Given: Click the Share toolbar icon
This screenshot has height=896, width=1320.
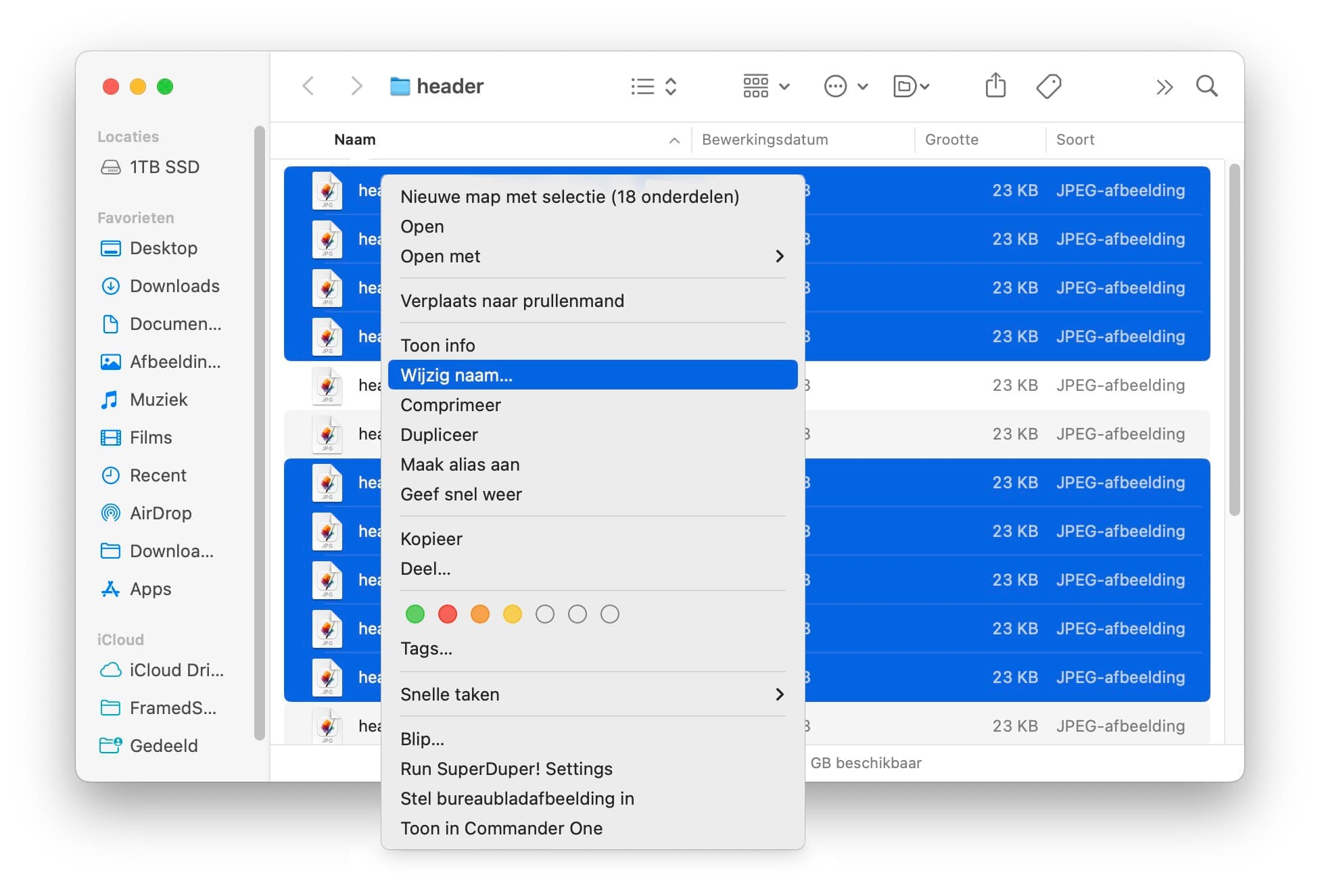Looking at the screenshot, I should point(995,86).
